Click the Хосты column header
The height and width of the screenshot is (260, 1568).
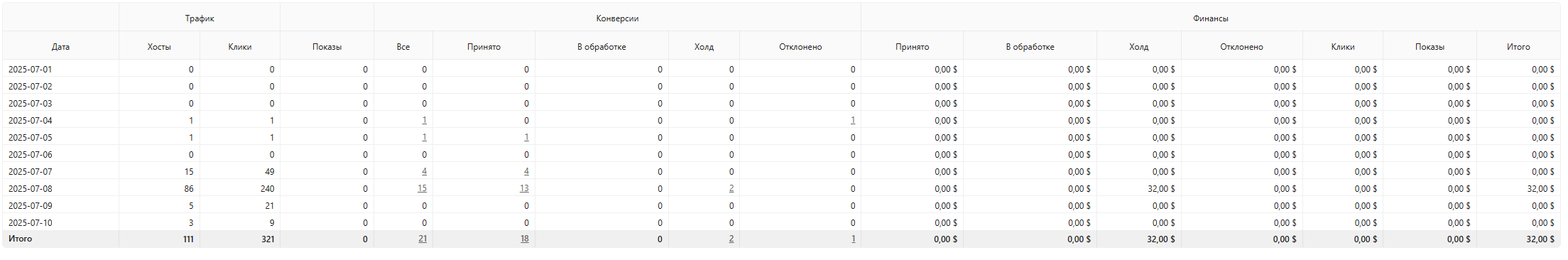click(x=159, y=47)
